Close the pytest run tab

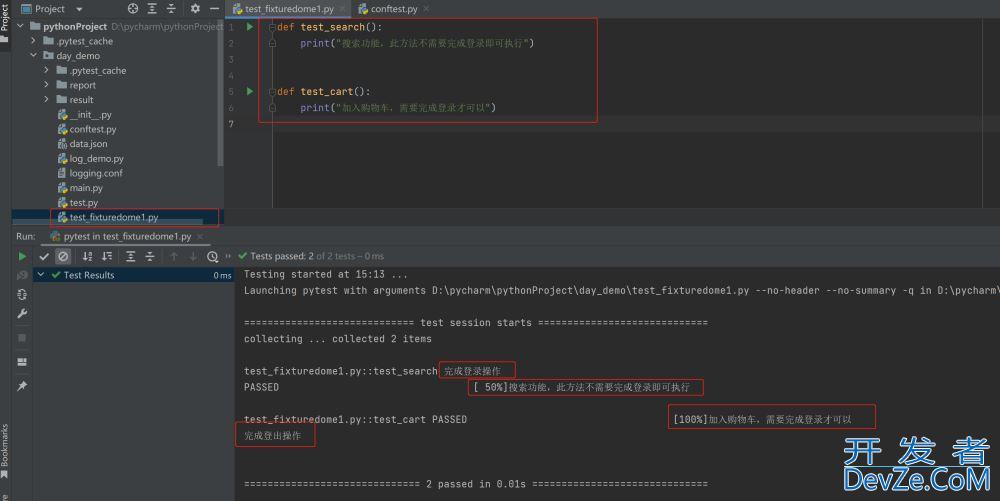[200, 236]
